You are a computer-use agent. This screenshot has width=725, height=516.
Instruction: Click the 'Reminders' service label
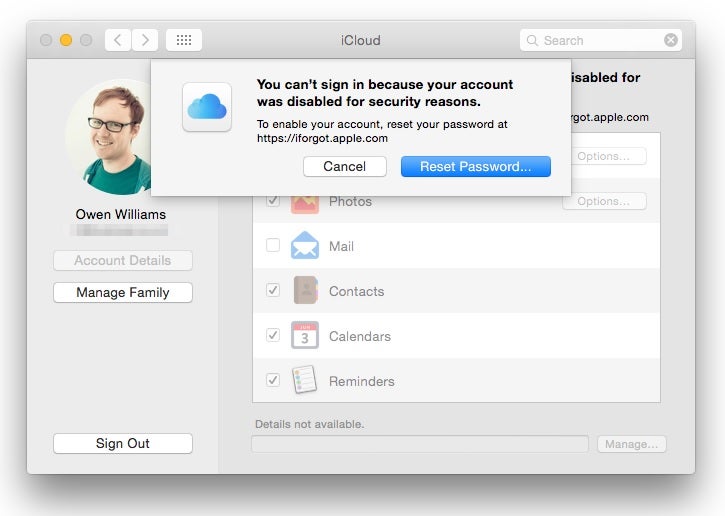click(x=362, y=381)
